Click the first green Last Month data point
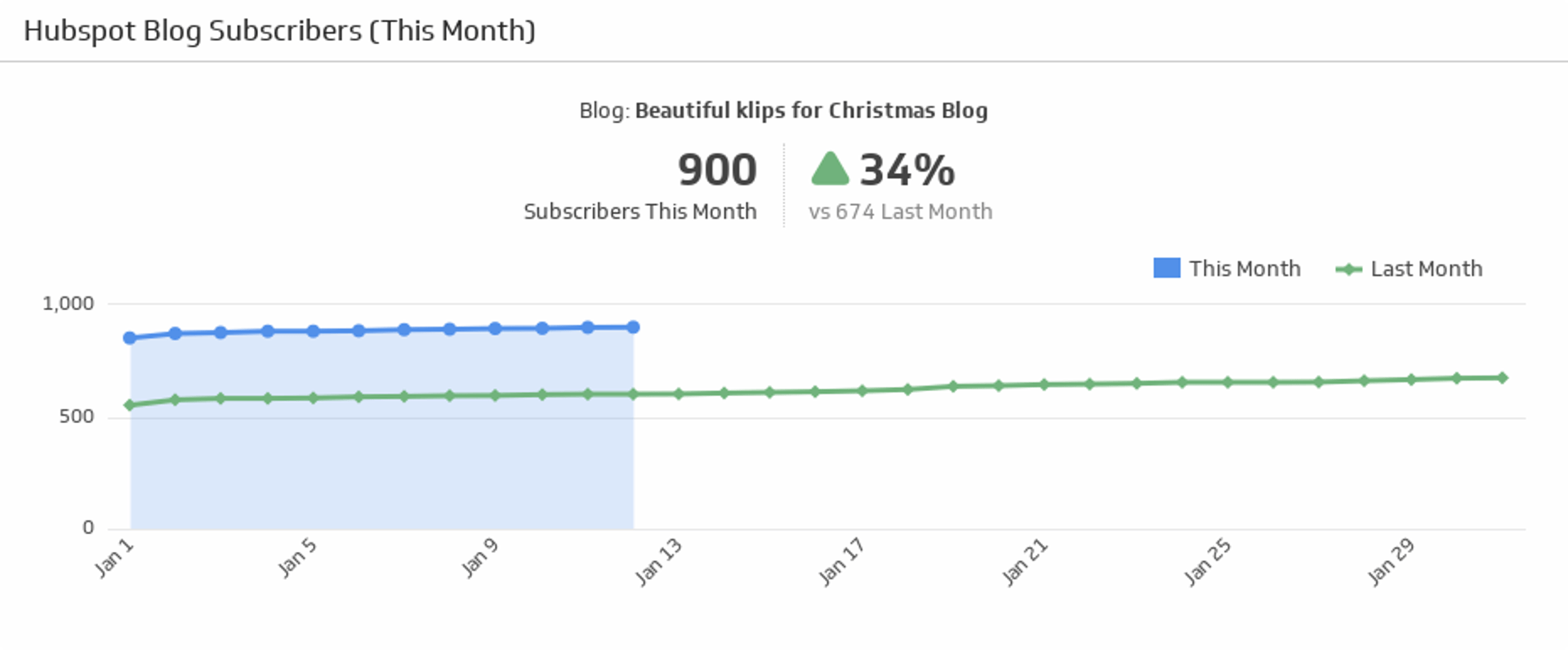The image size is (1568, 650). 130,405
